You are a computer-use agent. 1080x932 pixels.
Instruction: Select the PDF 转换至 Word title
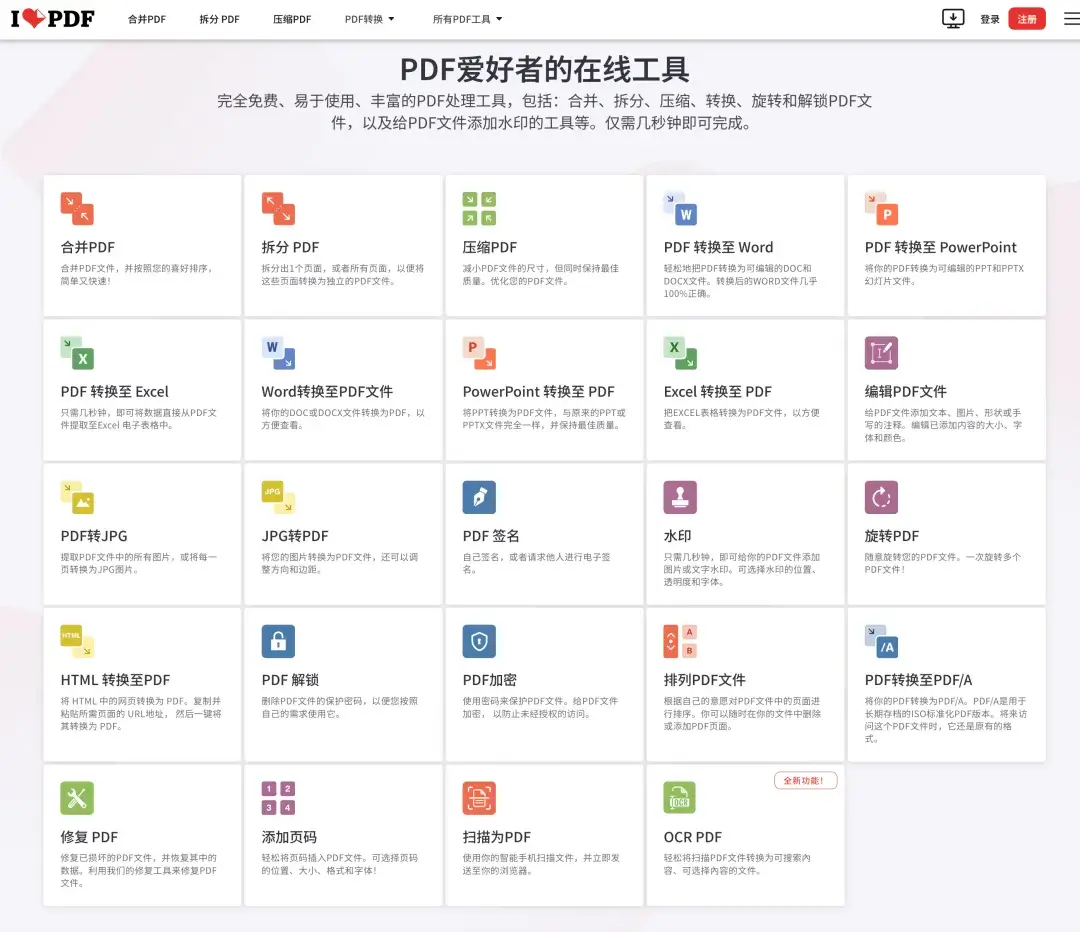[x=718, y=247]
